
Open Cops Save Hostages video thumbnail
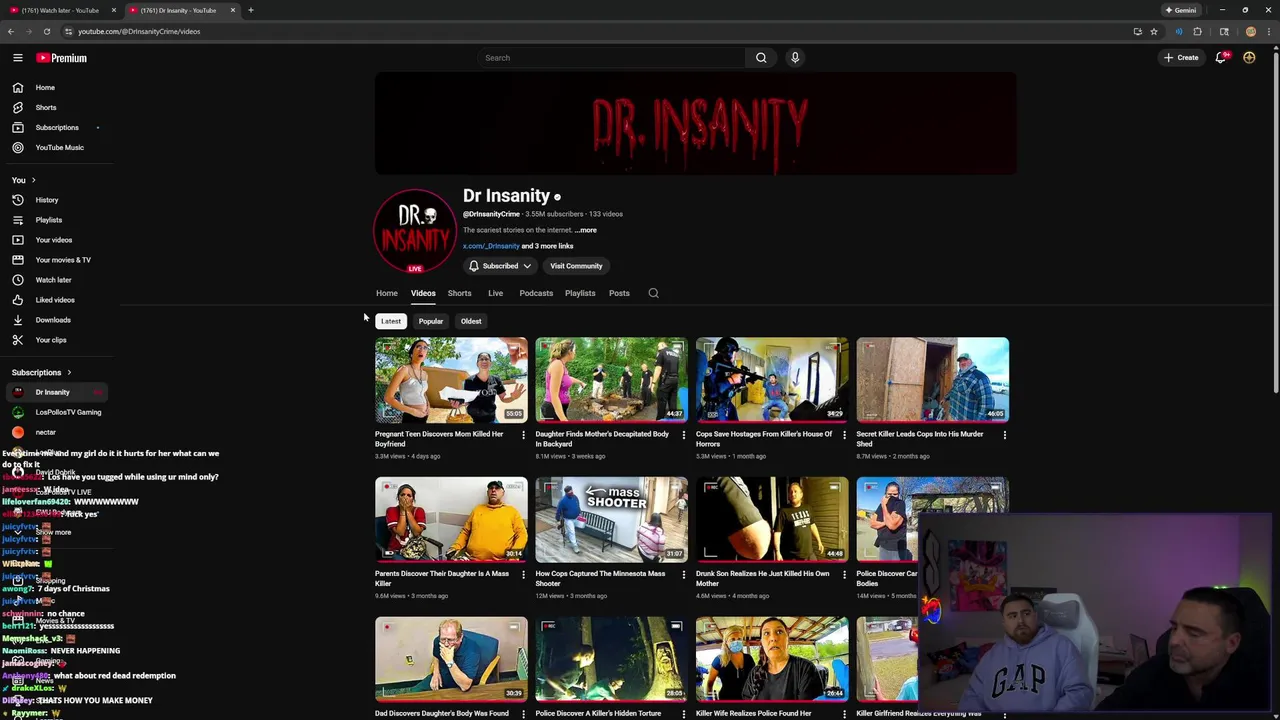point(772,380)
